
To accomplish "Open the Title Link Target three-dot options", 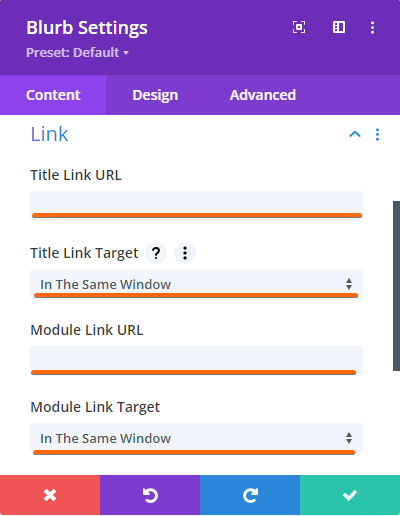I will [x=185, y=253].
